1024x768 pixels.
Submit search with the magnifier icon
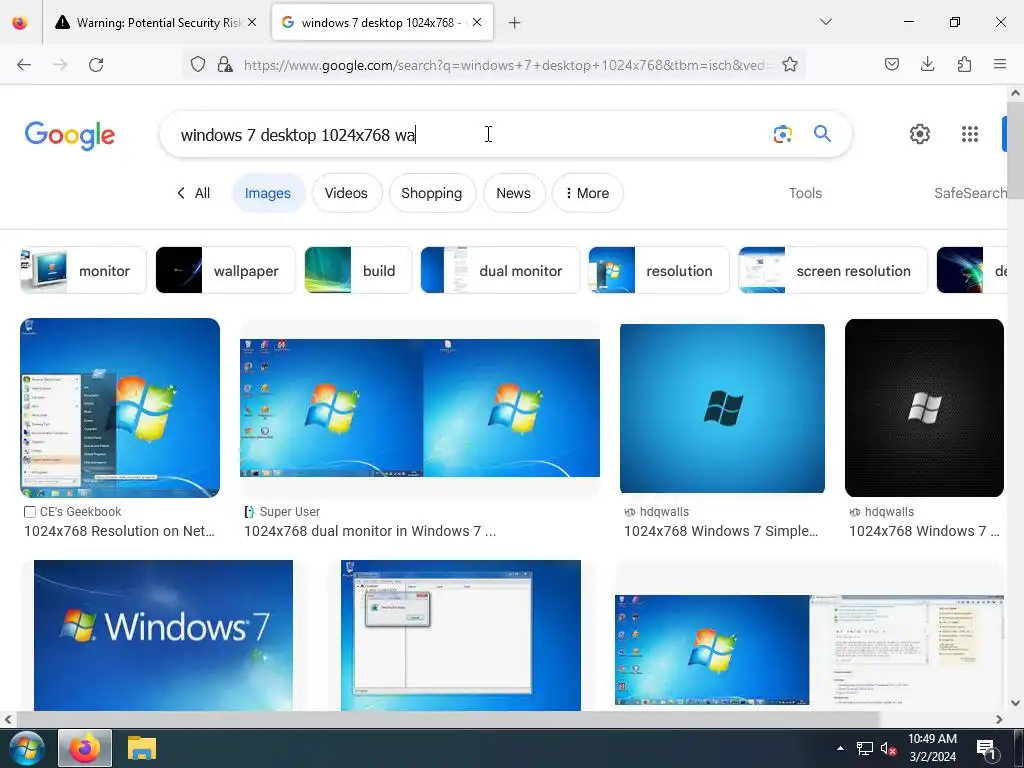coord(822,134)
